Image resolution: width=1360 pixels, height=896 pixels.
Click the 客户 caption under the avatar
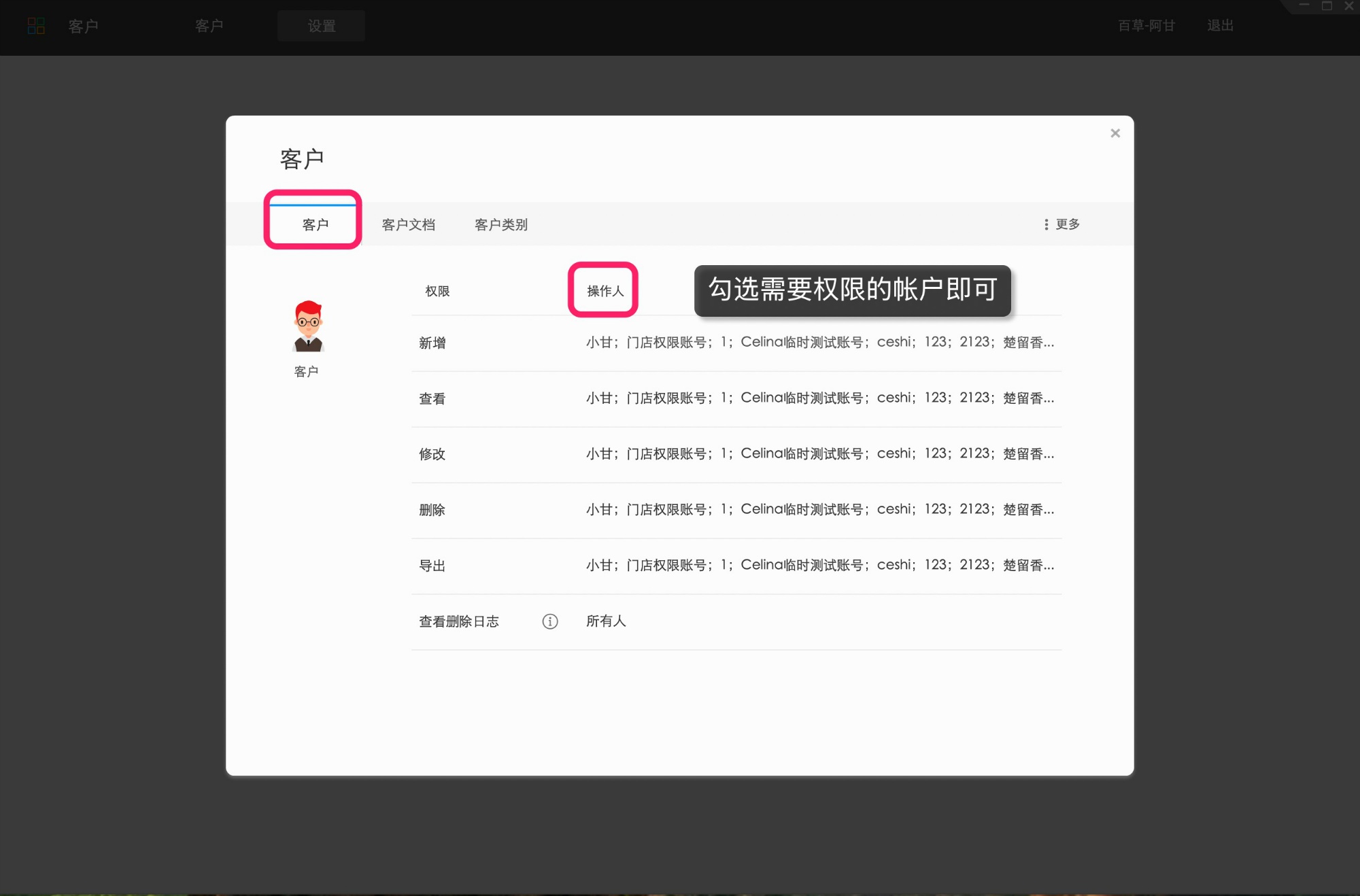click(306, 372)
